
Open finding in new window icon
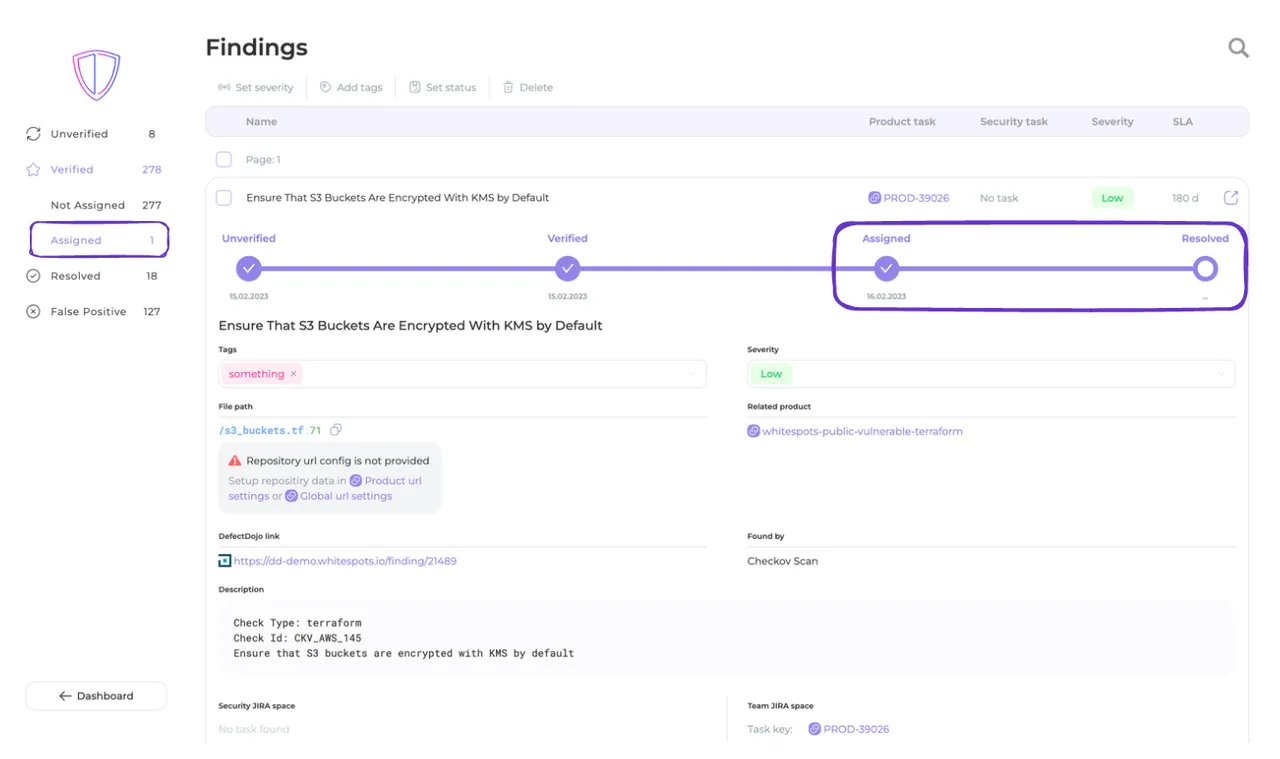coord(1231,198)
